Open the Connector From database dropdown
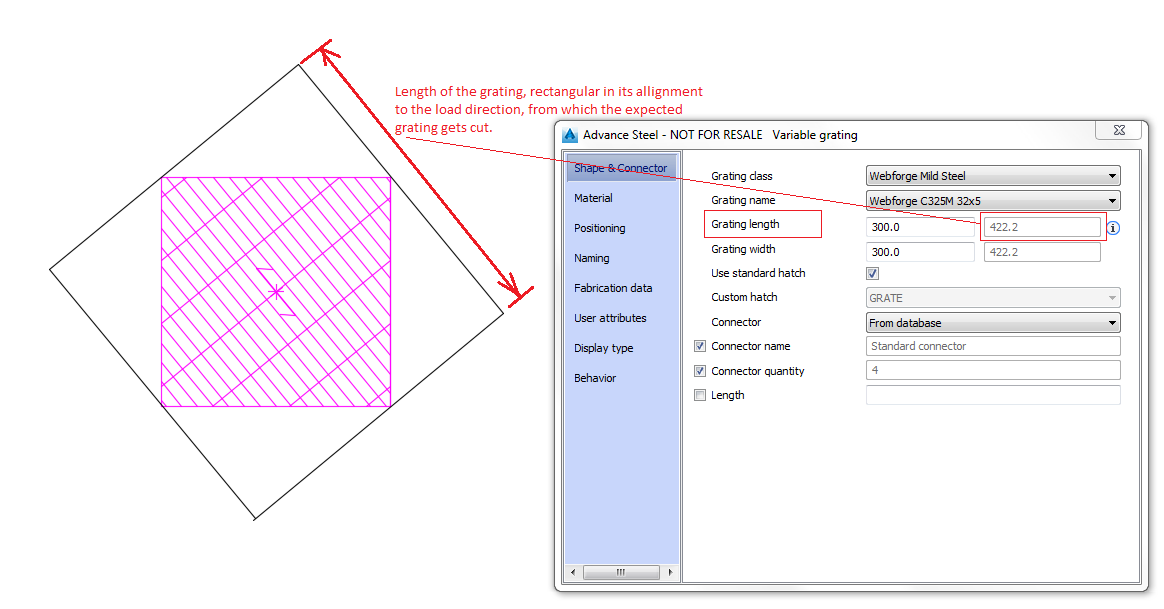 click(993, 322)
